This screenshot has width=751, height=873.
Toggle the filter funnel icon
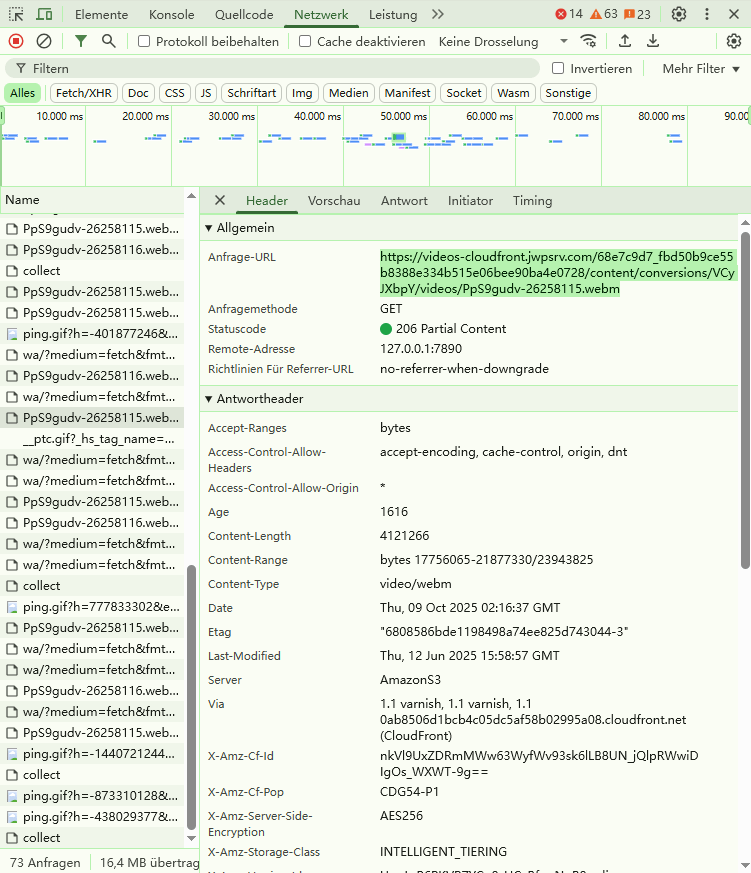[x=81, y=41]
